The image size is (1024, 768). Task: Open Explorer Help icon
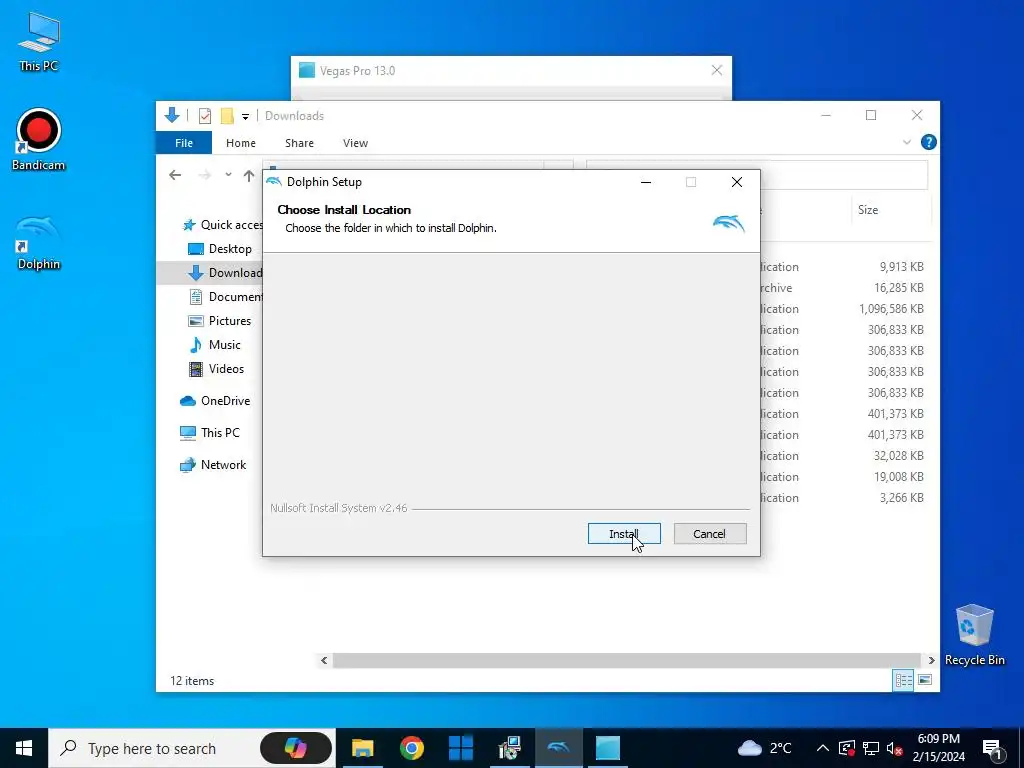click(x=928, y=142)
